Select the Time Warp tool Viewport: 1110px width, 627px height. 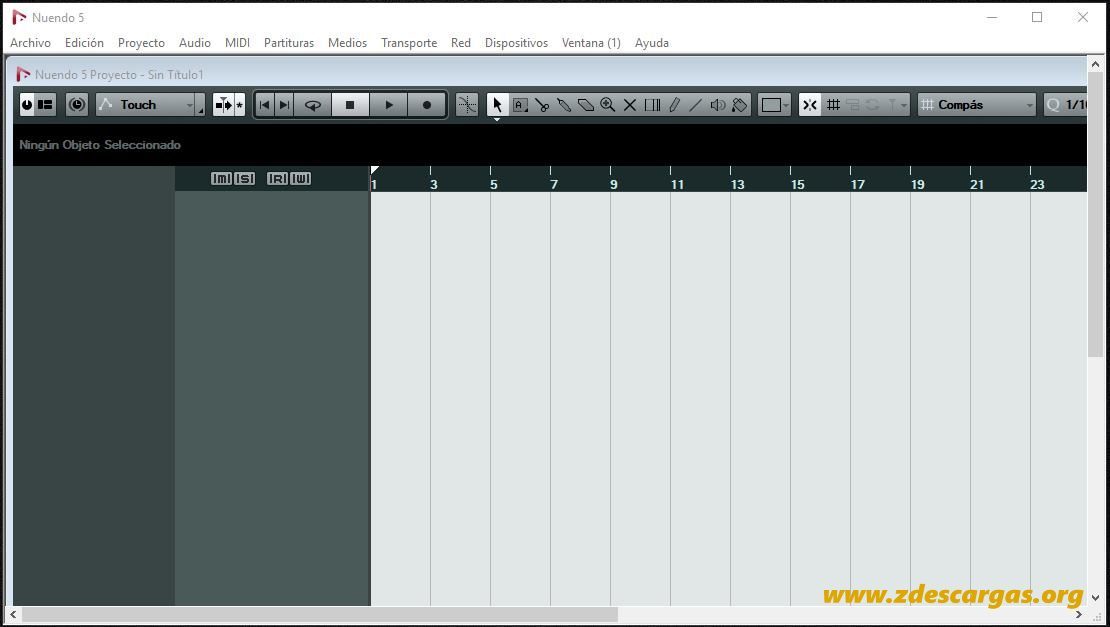tap(652, 105)
